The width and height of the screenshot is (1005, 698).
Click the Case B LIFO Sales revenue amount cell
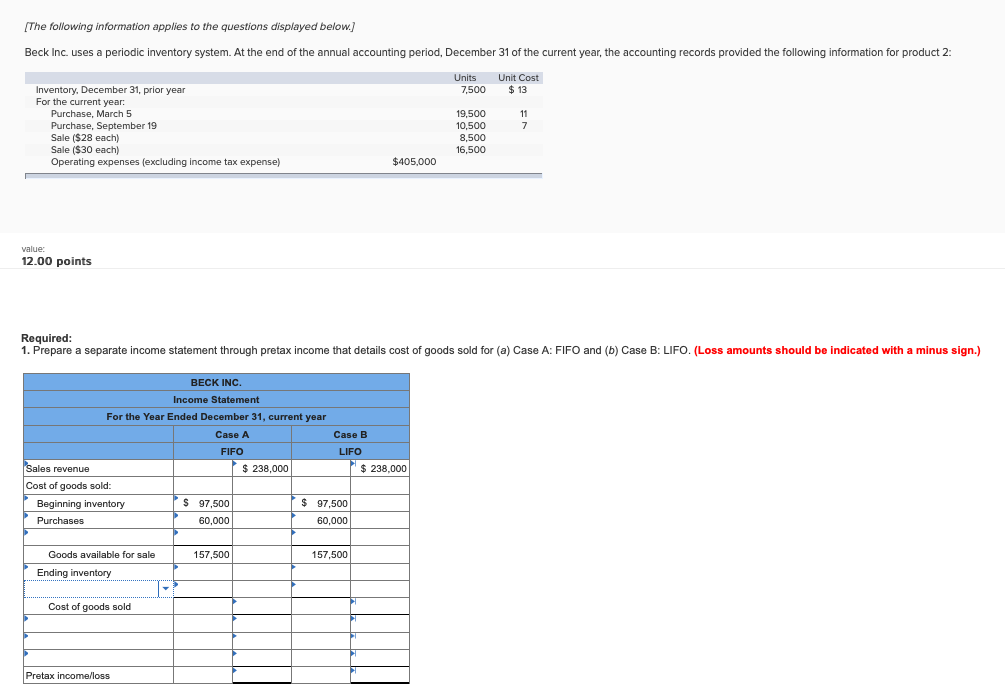point(380,468)
